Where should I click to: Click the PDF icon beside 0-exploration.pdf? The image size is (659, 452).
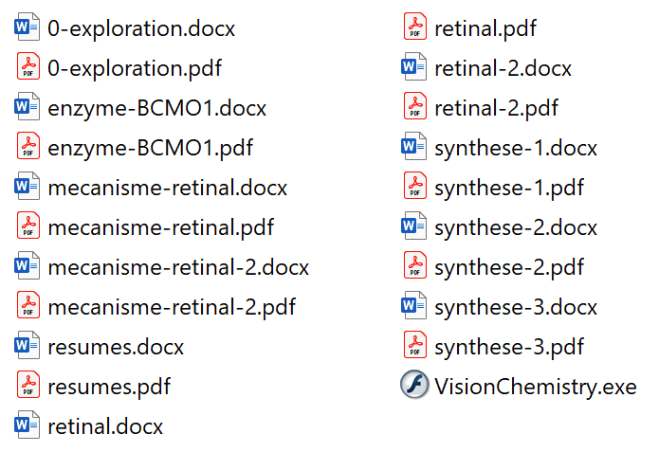click(28, 68)
